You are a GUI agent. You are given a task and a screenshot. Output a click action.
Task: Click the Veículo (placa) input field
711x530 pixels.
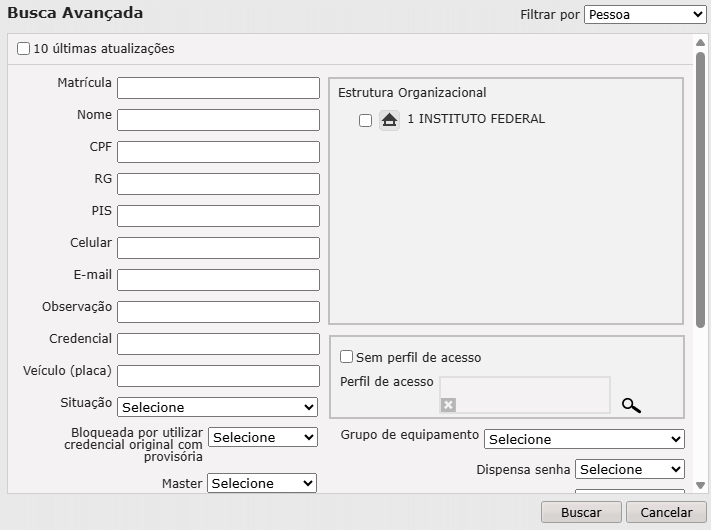pyautogui.click(x=218, y=376)
